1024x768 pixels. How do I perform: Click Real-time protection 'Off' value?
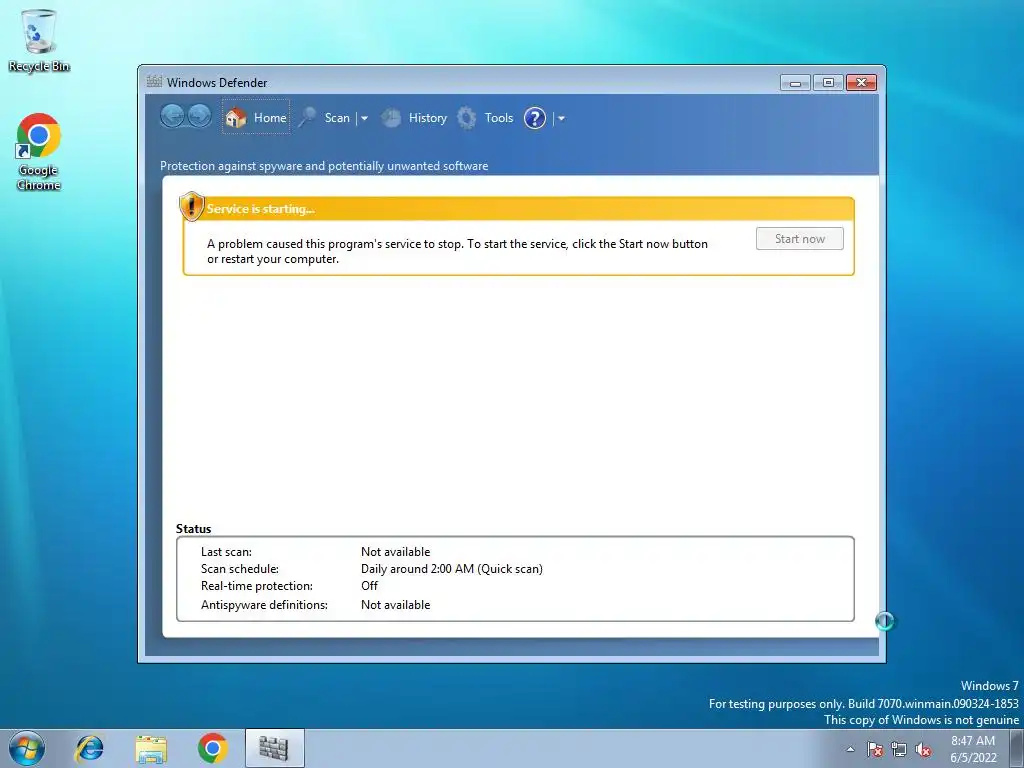click(370, 586)
